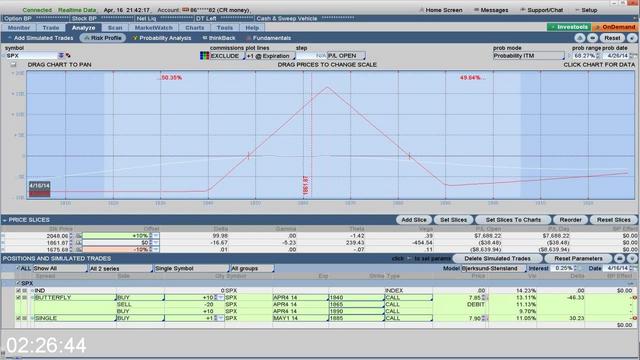Open the All groups dropdown
The width and height of the screenshot is (640, 360).
(252, 269)
